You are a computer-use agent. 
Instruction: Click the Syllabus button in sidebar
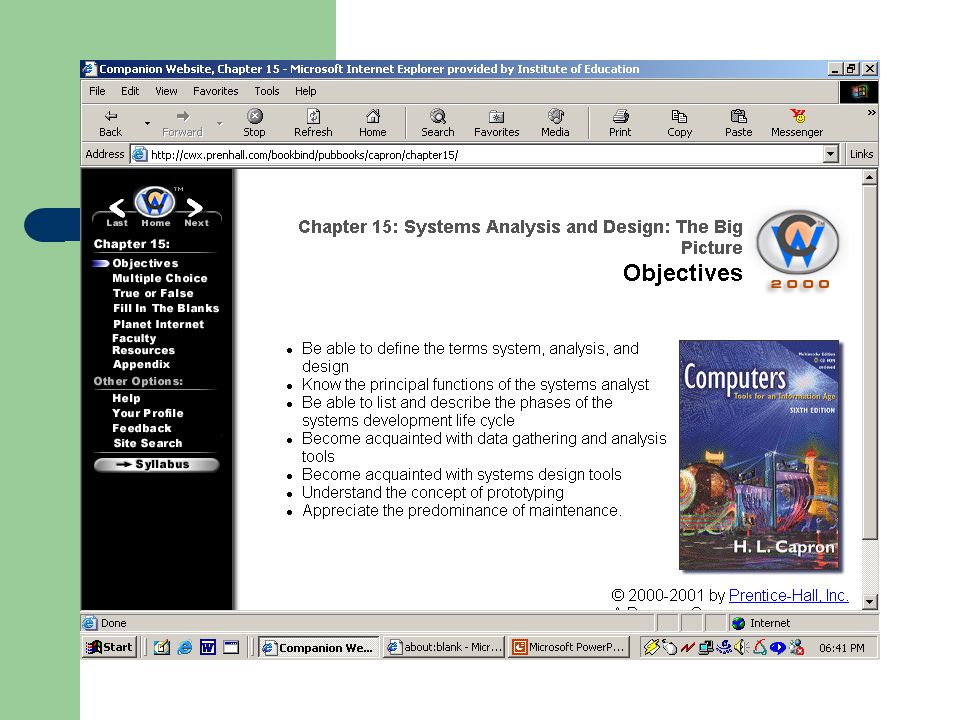[x=156, y=465]
